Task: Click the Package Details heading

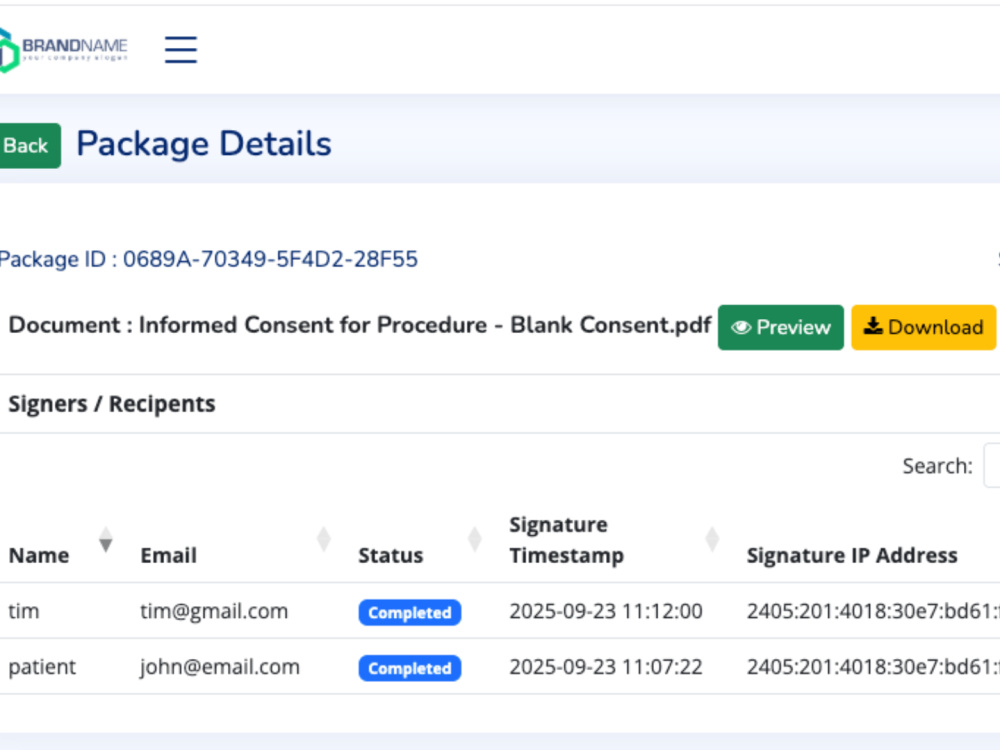Action: coord(204,144)
